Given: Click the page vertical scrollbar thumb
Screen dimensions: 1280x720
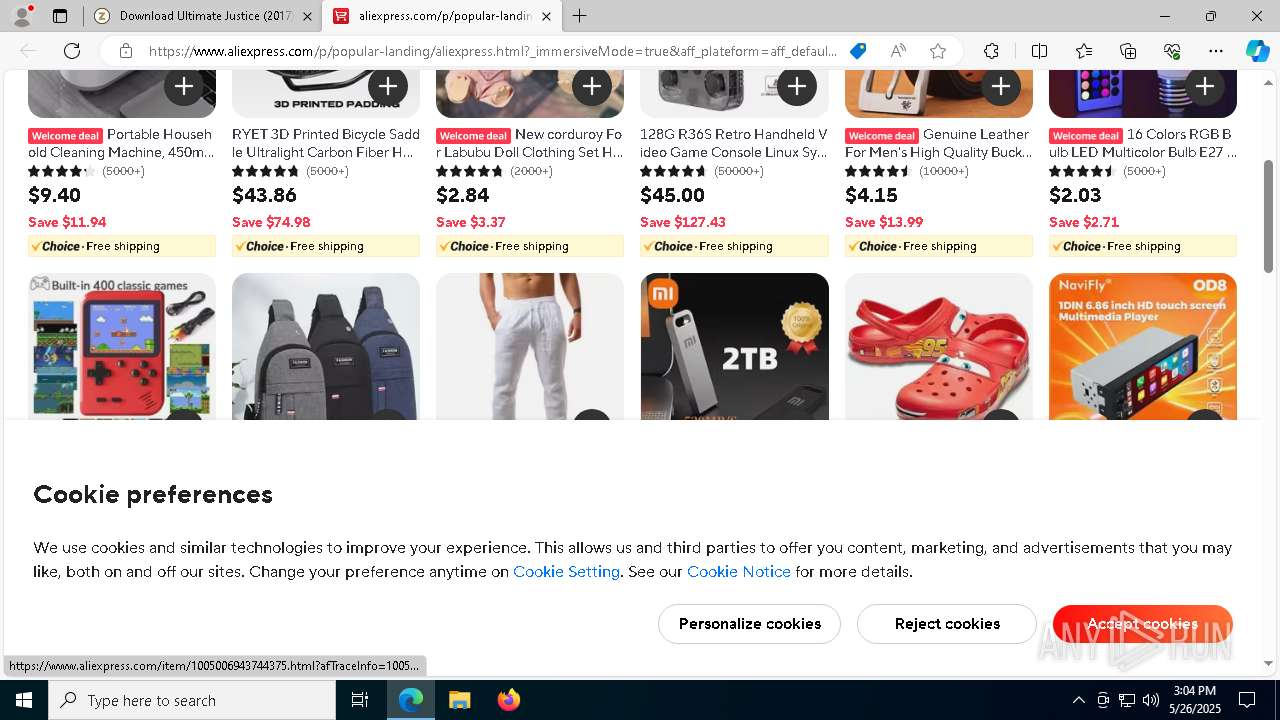Looking at the screenshot, I should tap(1269, 215).
